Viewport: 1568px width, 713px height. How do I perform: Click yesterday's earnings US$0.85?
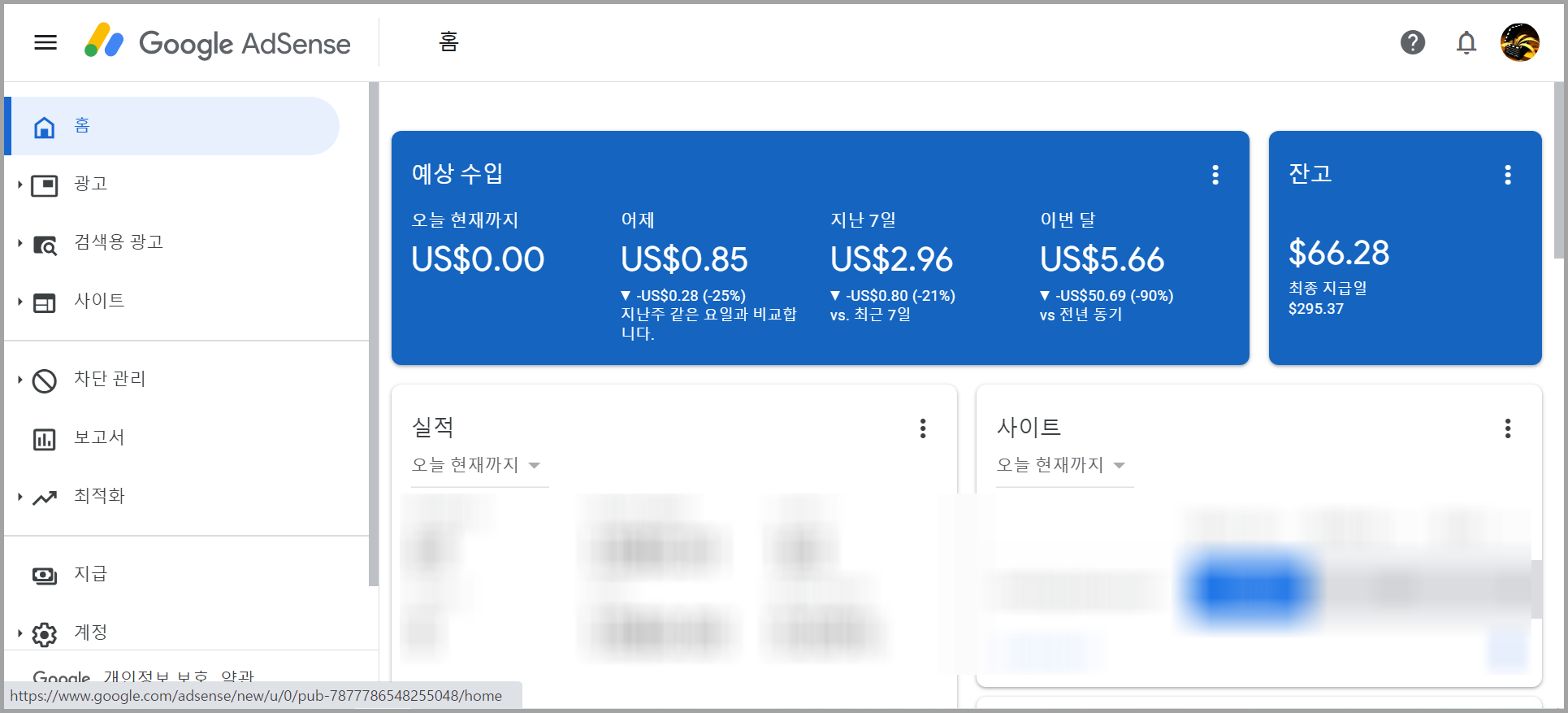(x=684, y=259)
